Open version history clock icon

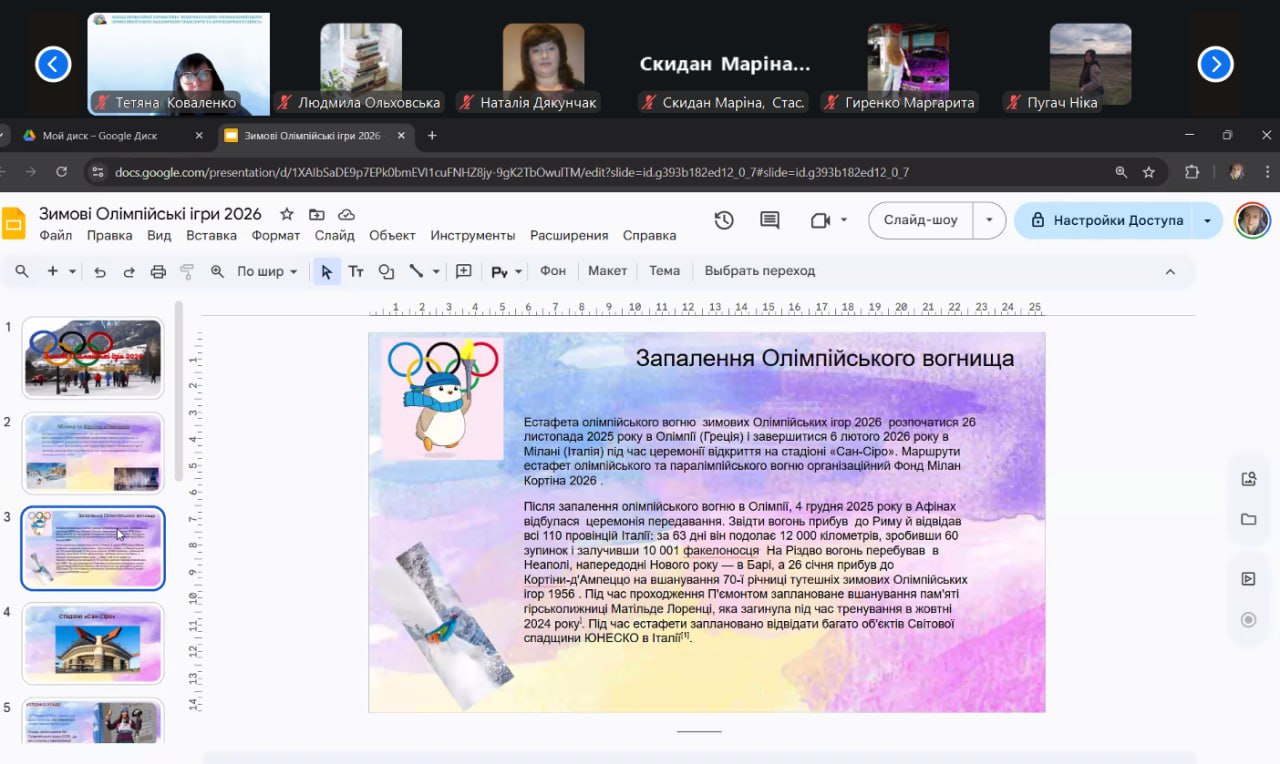(724, 221)
